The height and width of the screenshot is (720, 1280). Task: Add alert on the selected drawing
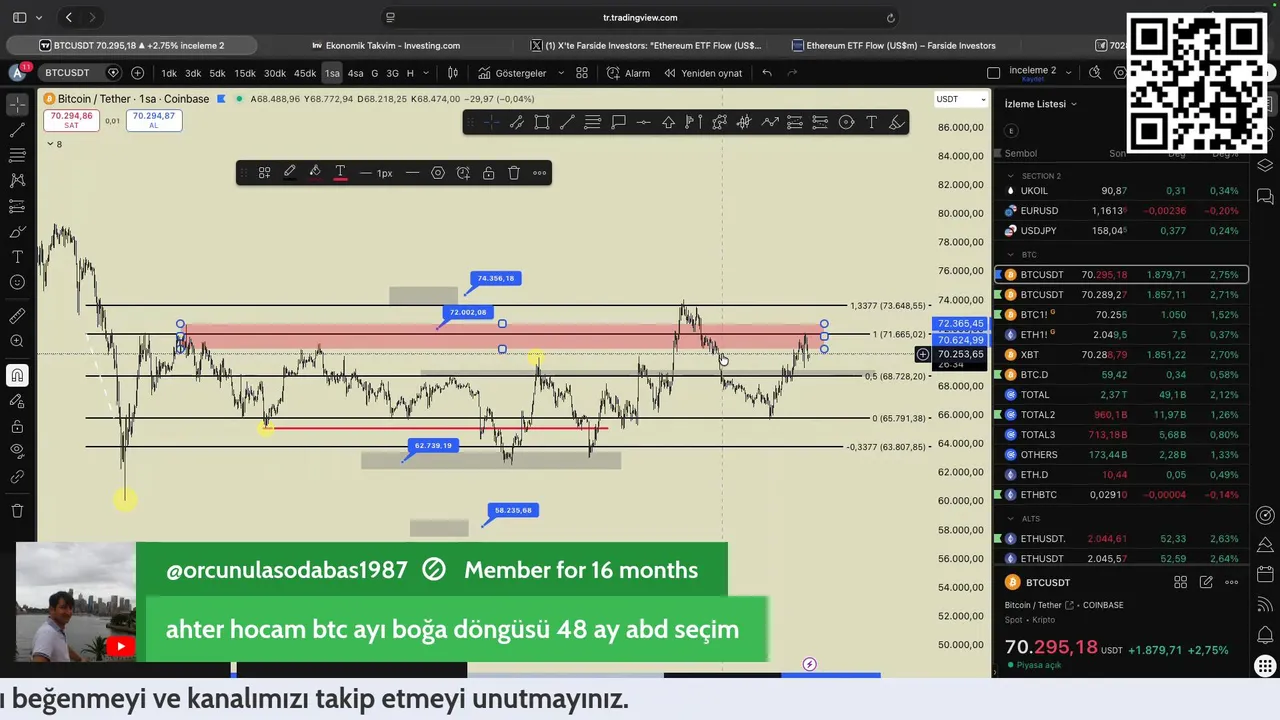pos(463,173)
